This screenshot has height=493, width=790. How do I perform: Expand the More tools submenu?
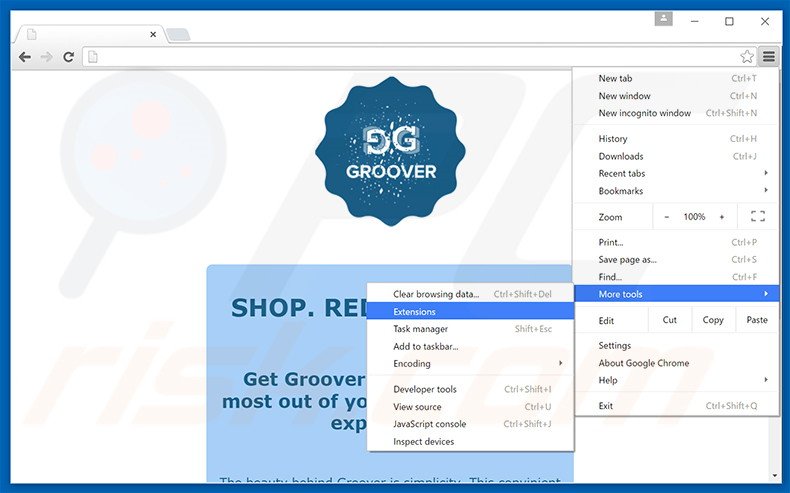[x=677, y=294]
